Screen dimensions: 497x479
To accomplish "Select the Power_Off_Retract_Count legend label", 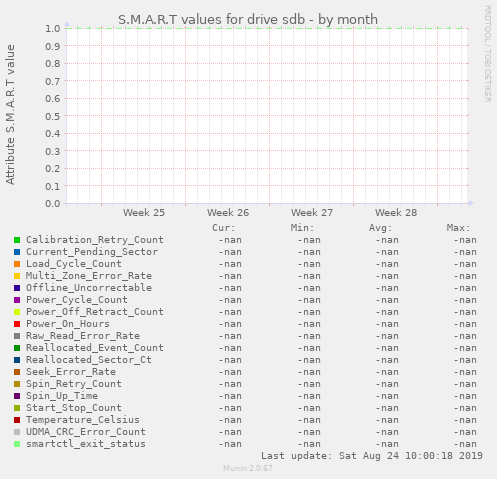I will 95,312.
